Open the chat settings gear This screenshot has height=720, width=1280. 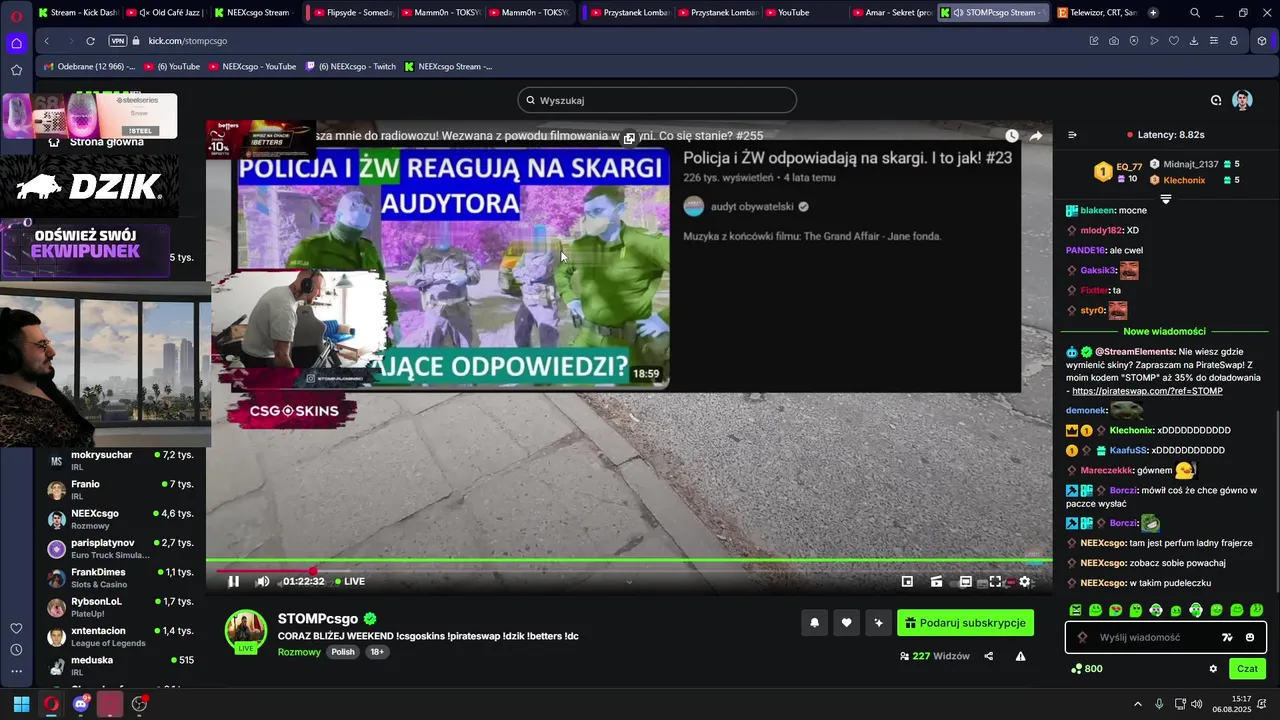click(x=1213, y=669)
